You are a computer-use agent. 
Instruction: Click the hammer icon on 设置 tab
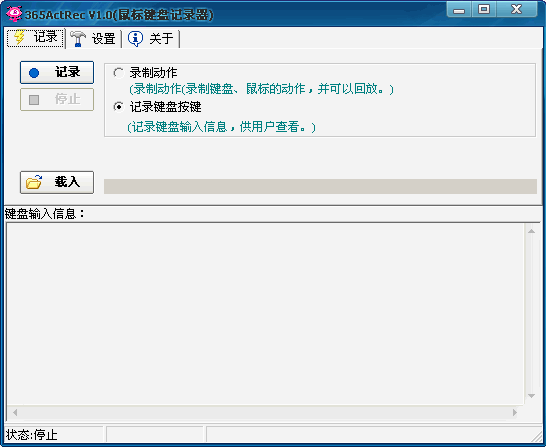[78, 38]
